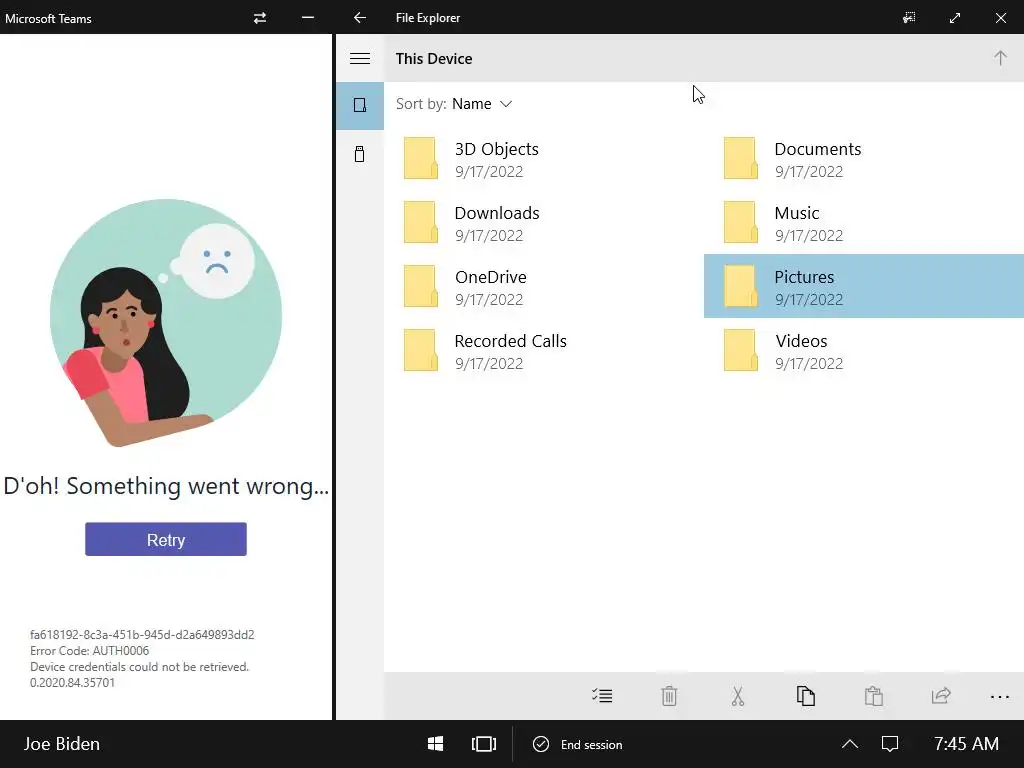The width and height of the screenshot is (1024, 768).
Task: Open the Documents folder
Action: click(x=863, y=159)
